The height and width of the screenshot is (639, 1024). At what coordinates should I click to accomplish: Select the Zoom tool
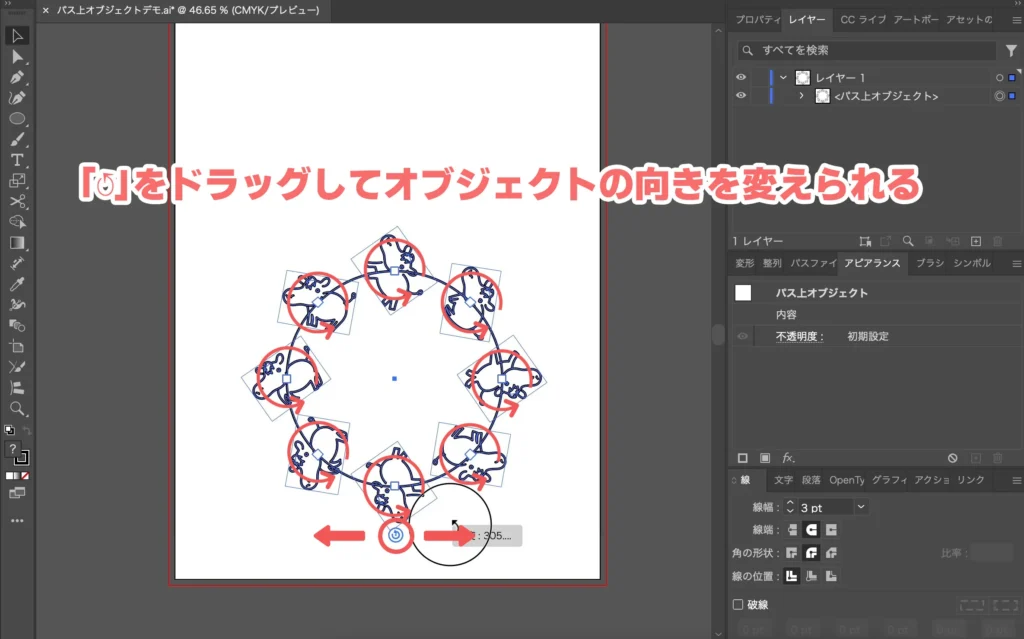[x=17, y=408]
